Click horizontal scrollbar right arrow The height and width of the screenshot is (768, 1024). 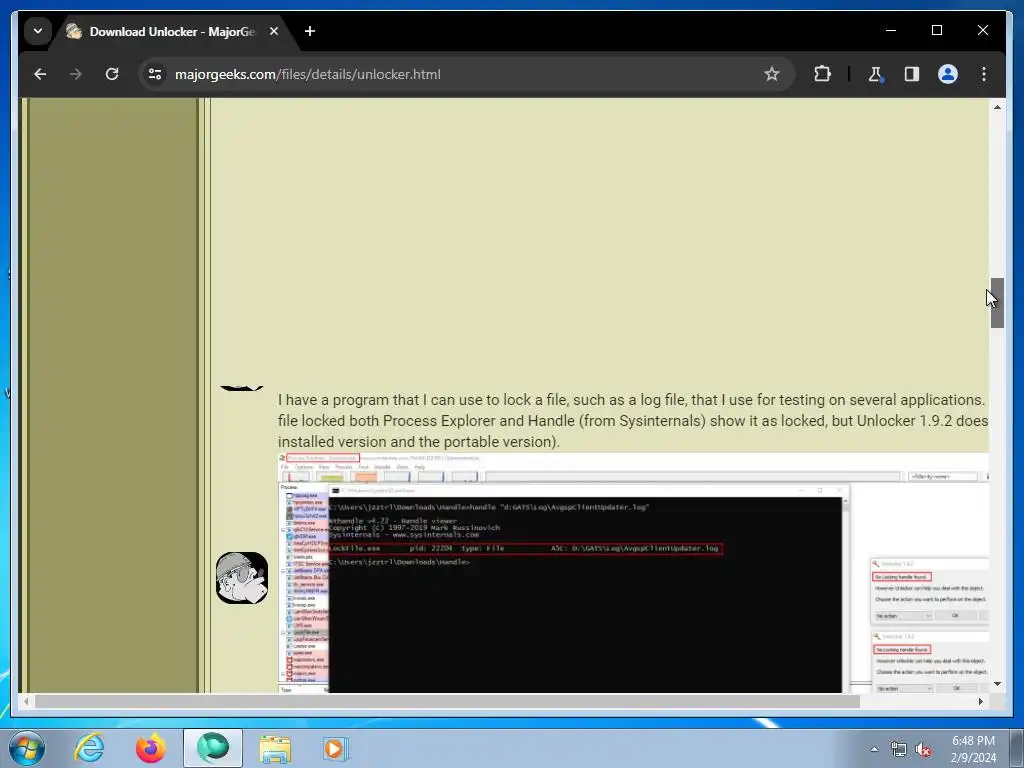[980, 701]
